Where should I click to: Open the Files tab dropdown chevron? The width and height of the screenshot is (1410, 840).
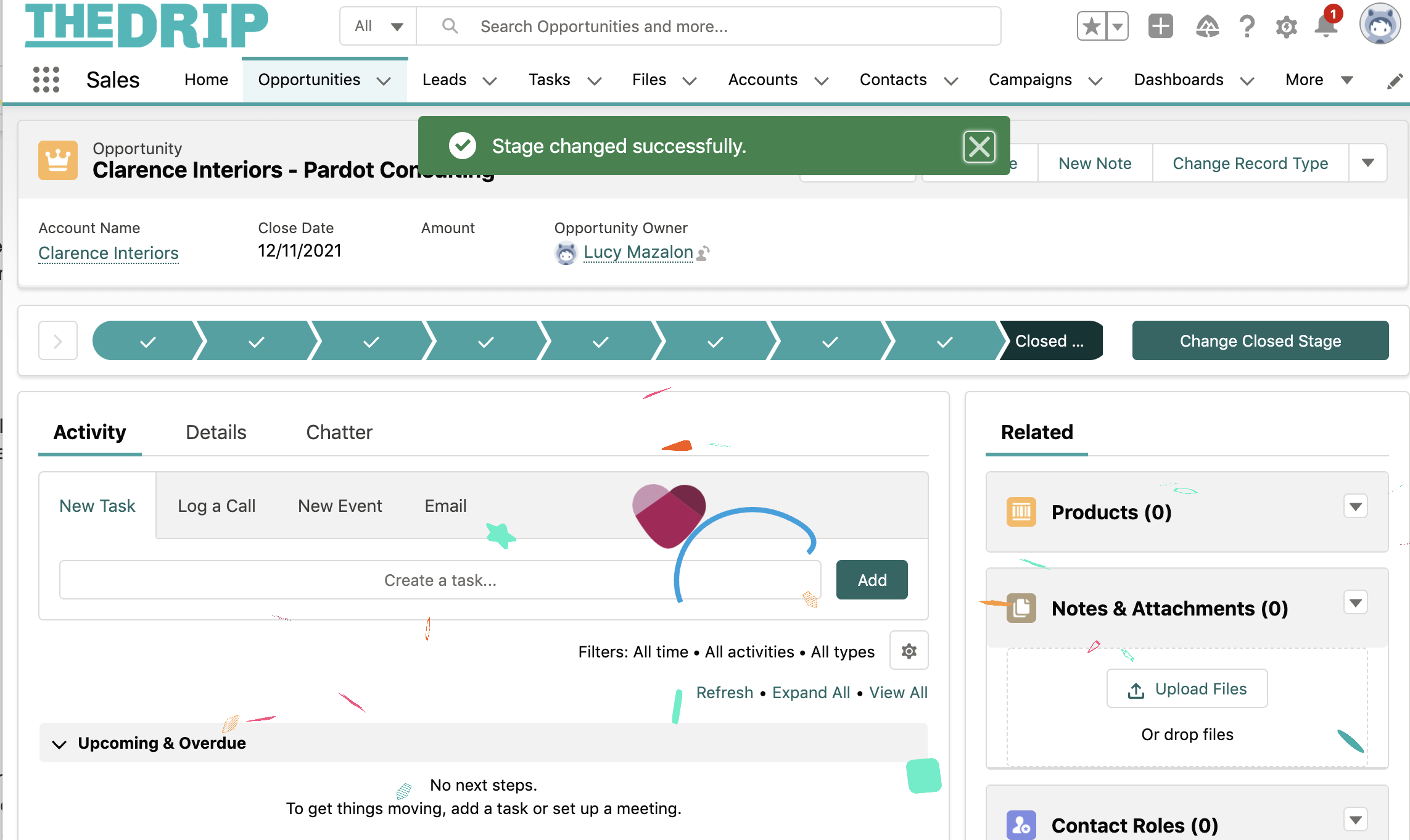tap(690, 81)
